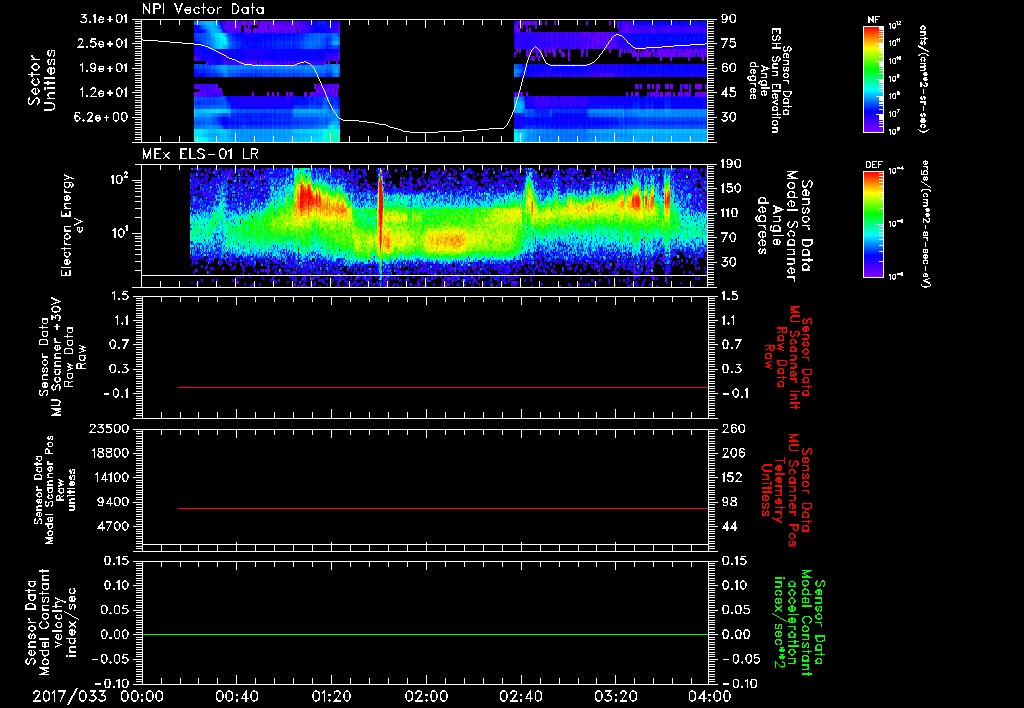Click the '1.2e+01' sector tick label
This screenshot has height=708, width=1024.
coord(104,93)
